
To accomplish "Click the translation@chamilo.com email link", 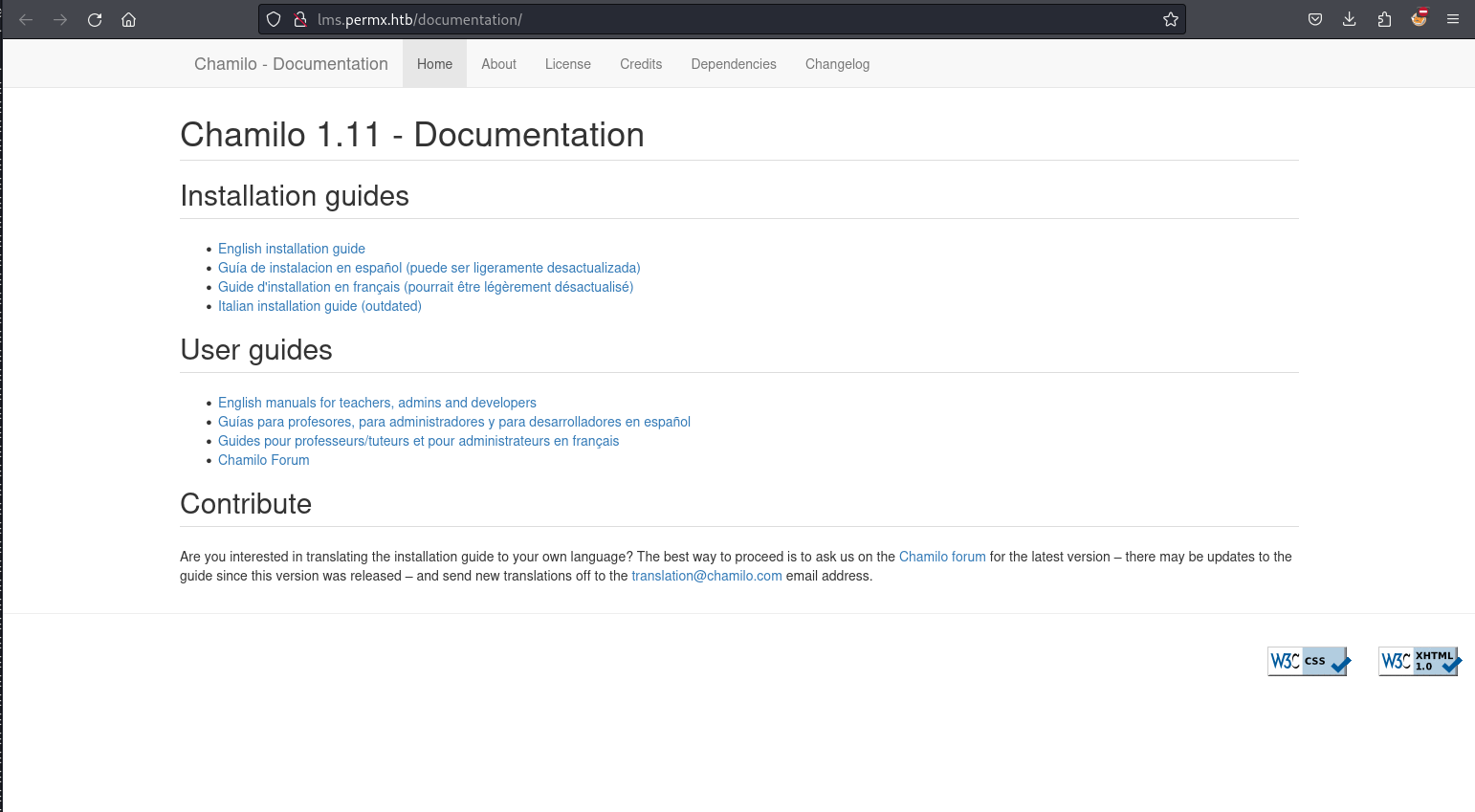I will click(707, 576).
